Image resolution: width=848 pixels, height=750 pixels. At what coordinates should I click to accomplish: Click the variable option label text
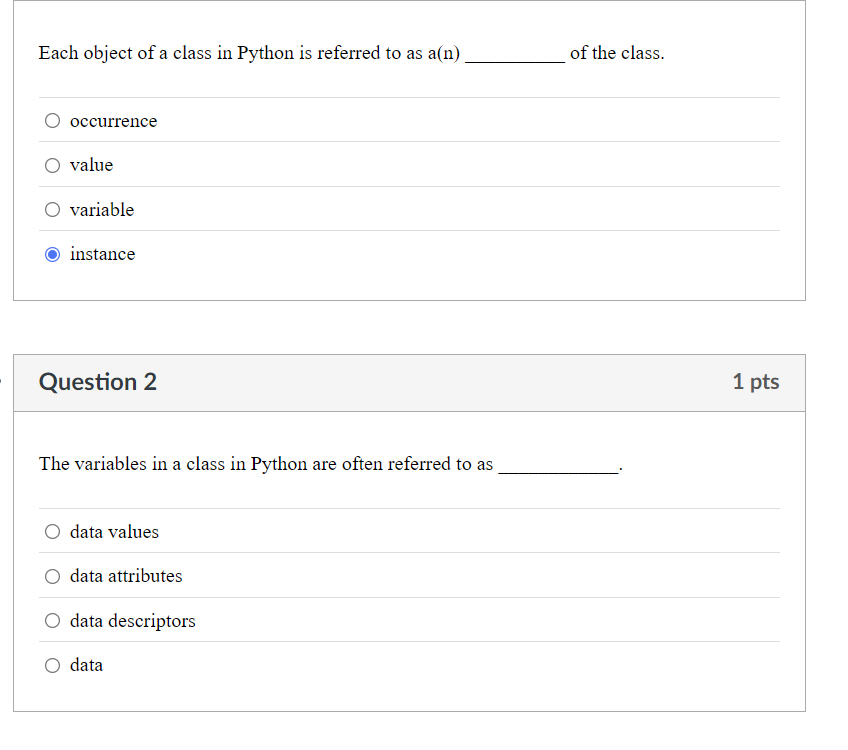101,209
